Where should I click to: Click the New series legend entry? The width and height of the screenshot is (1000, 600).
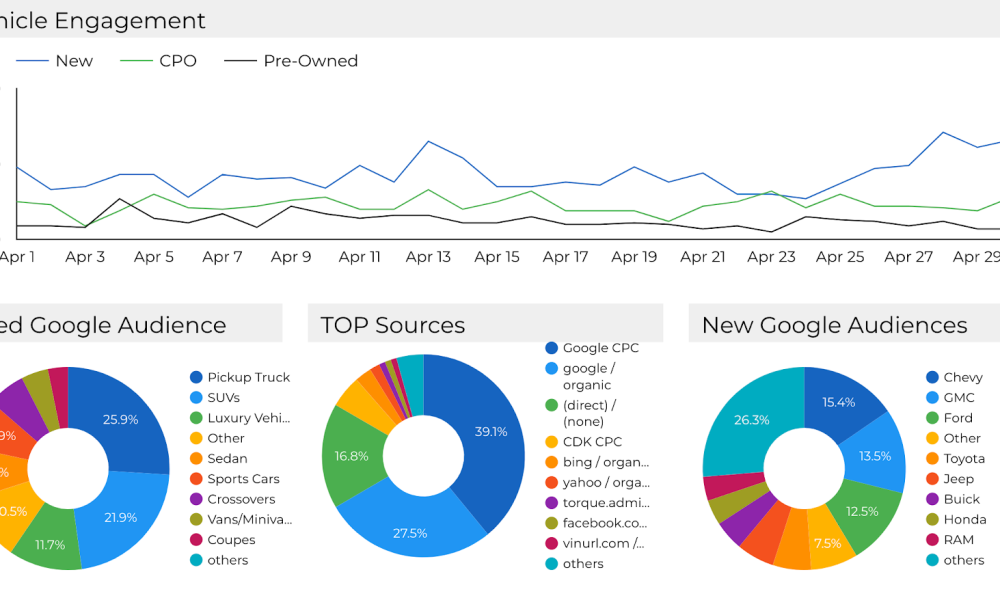pos(73,61)
